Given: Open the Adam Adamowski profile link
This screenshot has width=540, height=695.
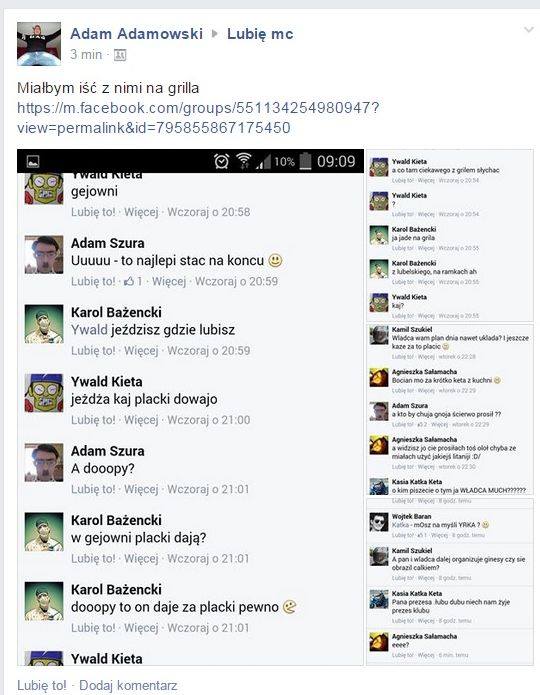Looking at the screenshot, I should point(137,34).
